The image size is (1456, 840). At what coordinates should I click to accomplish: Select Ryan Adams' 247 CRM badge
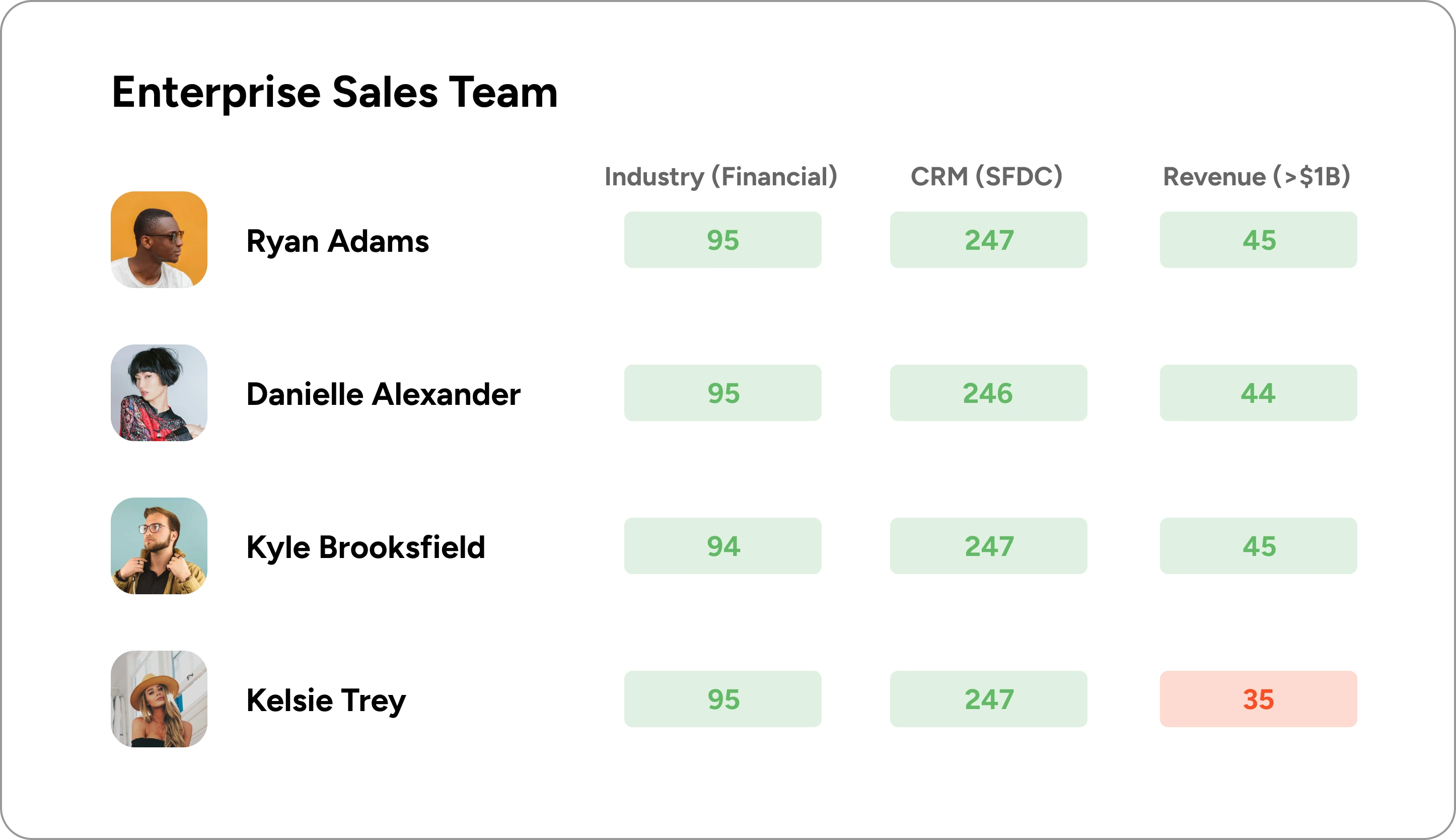(988, 239)
